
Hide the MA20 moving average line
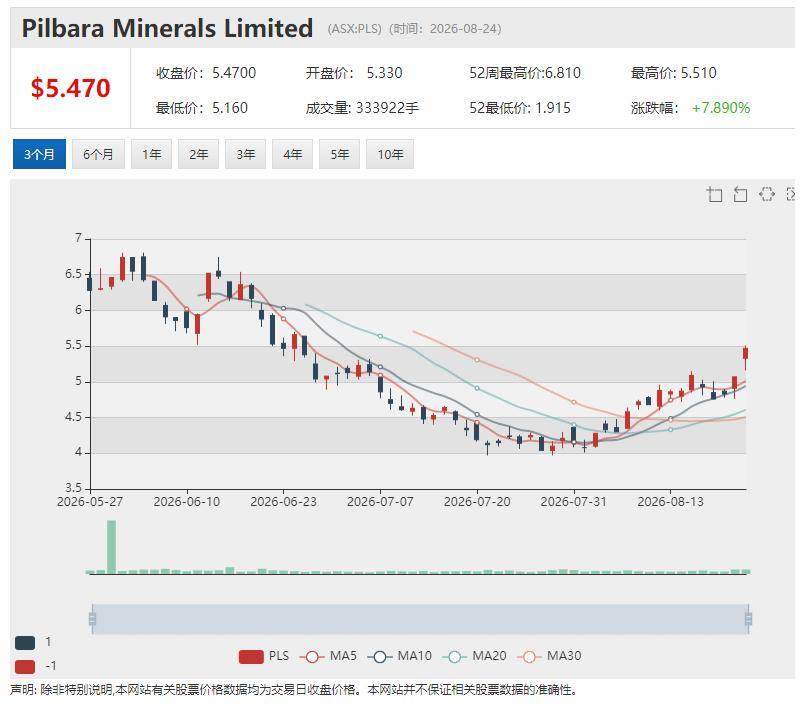(x=474, y=656)
